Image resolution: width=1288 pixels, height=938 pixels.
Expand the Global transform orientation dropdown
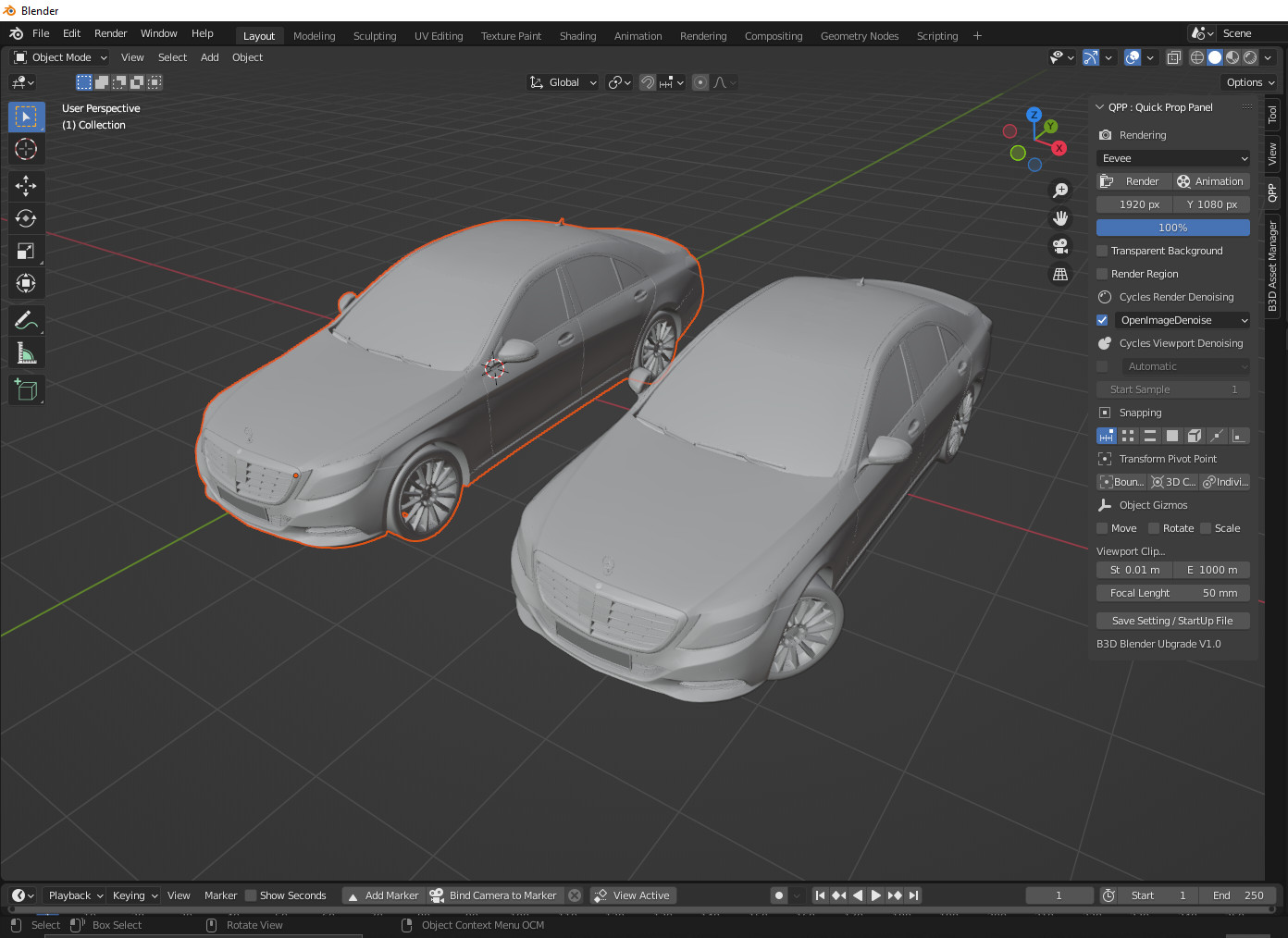click(563, 82)
